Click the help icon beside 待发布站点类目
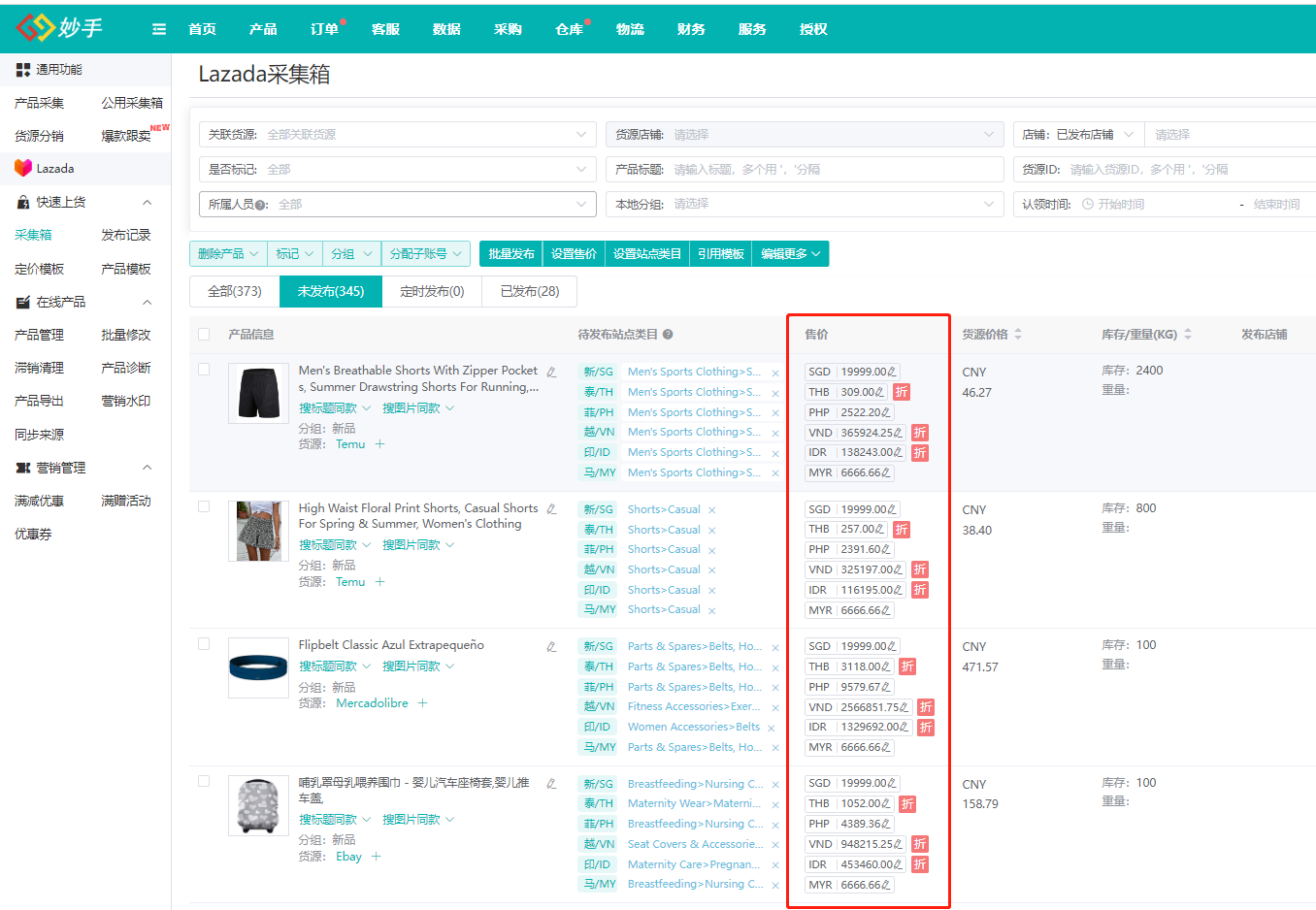 pyautogui.click(x=668, y=335)
